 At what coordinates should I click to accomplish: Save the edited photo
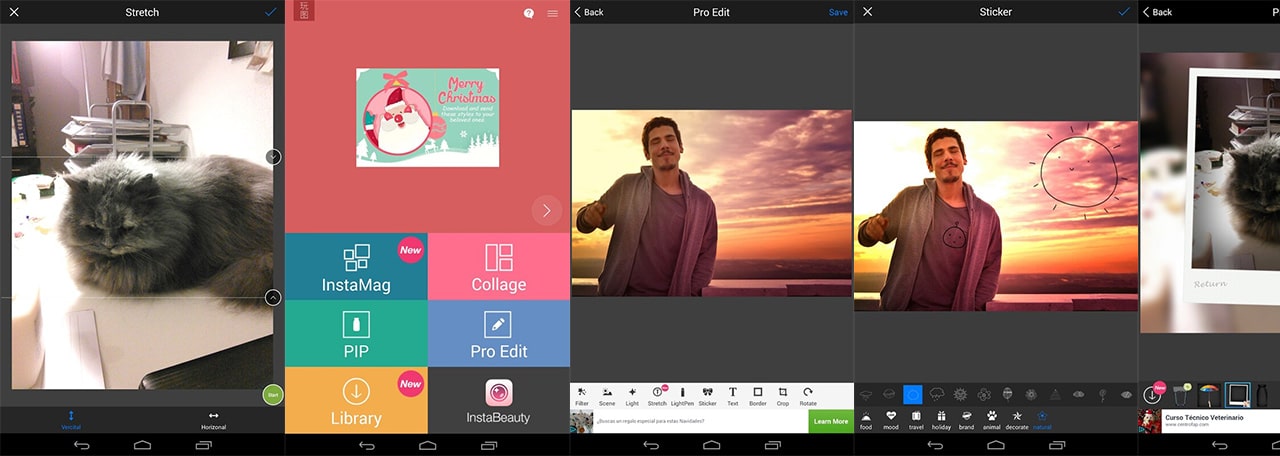point(838,12)
